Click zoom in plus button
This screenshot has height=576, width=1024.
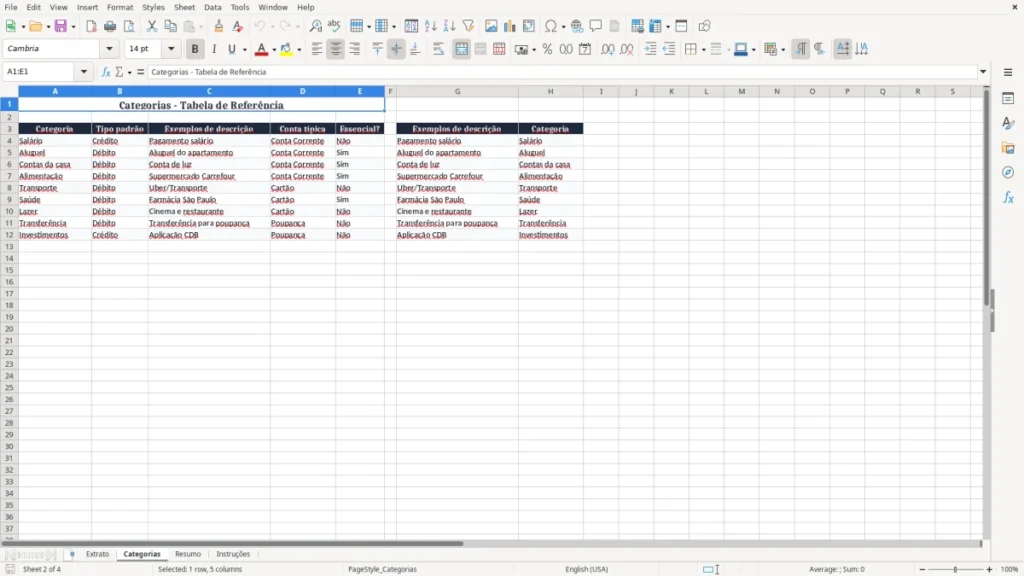(989, 569)
